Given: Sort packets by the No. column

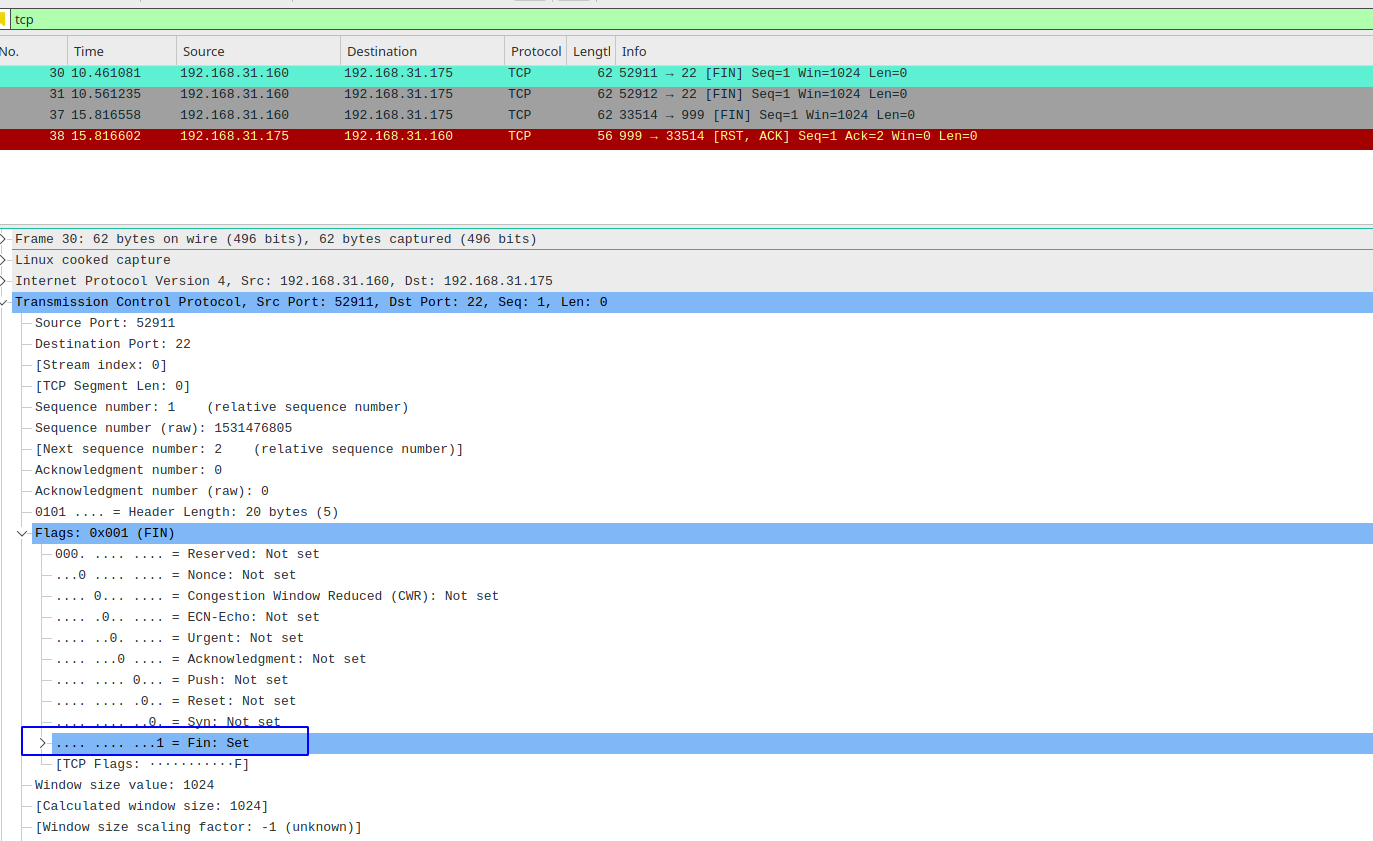Looking at the screenshot, I should (33, 51).
